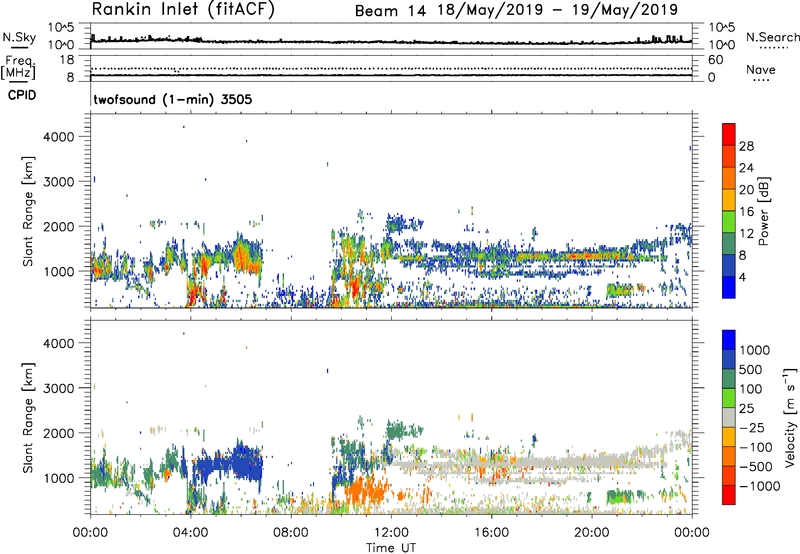Click the frequency trace in the Freq panel

coord(391,75)
